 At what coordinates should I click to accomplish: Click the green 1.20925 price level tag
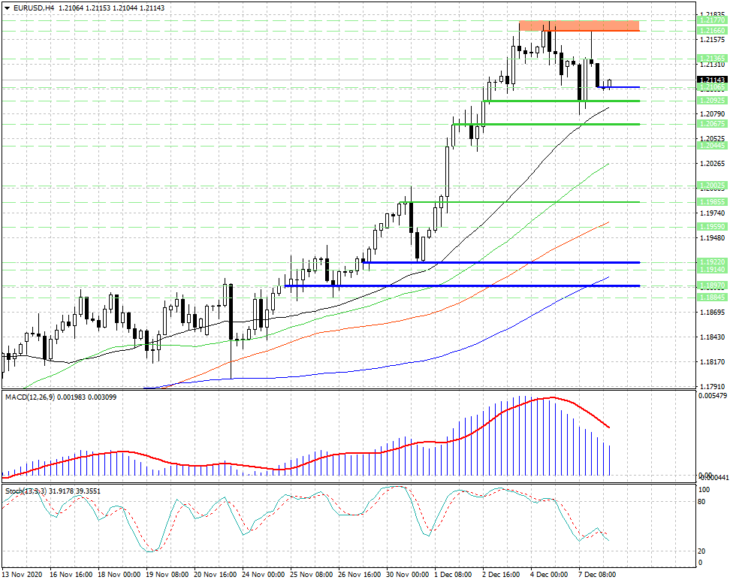[x=712, y=101]
